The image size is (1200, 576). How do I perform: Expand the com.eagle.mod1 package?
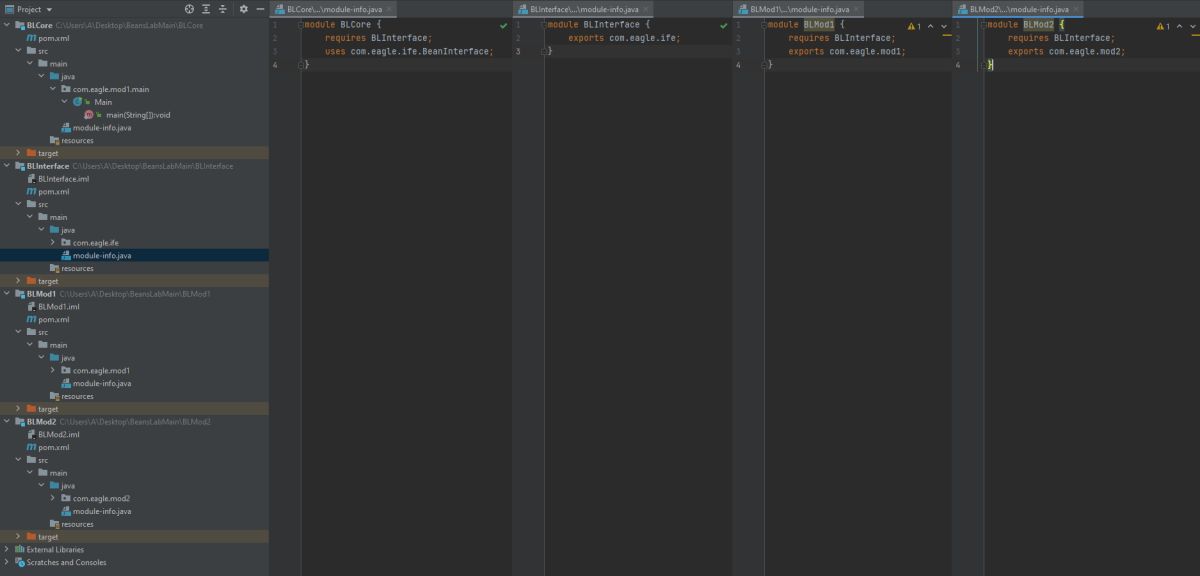coord(54,371)
